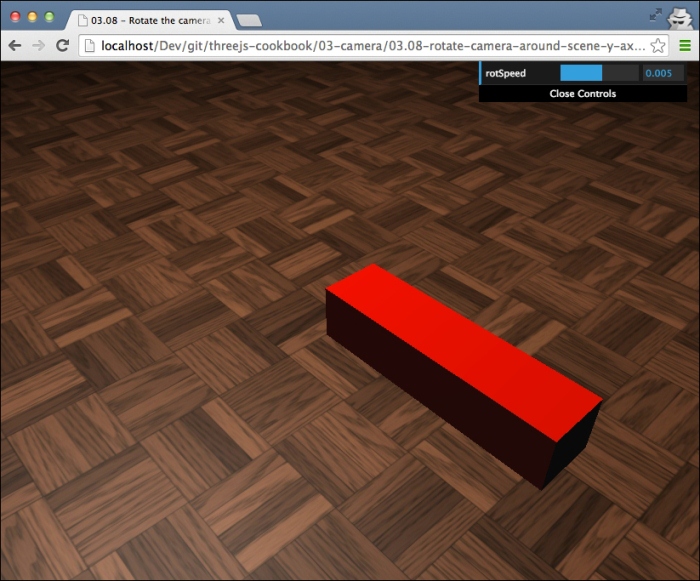Screen dimensions: 700x581
Task: Click the Close Controls button
Action: tap(583, 94)
